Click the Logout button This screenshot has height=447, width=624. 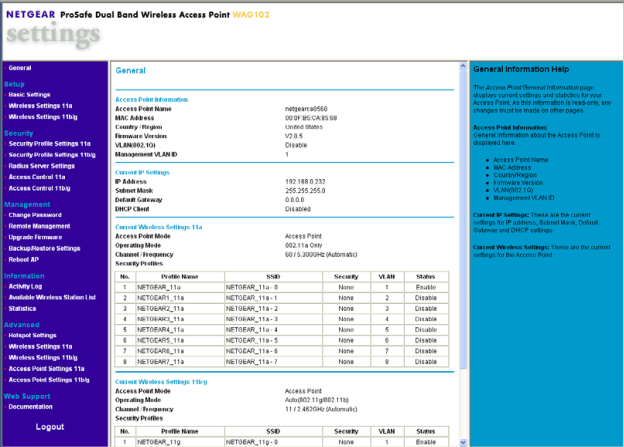50,427
